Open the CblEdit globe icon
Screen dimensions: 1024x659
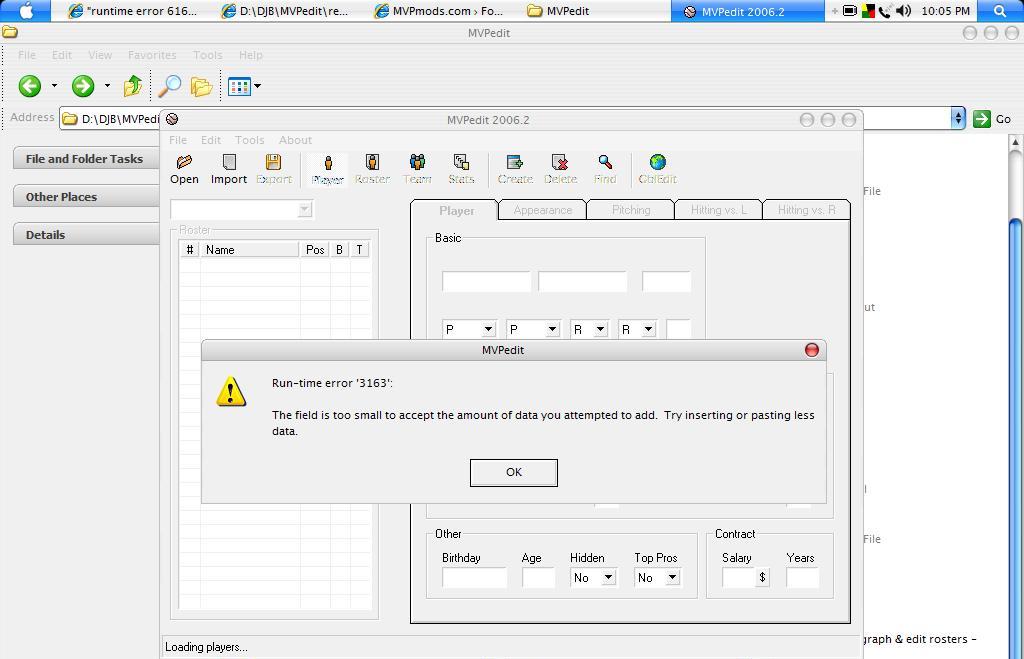tap(658, 170)
